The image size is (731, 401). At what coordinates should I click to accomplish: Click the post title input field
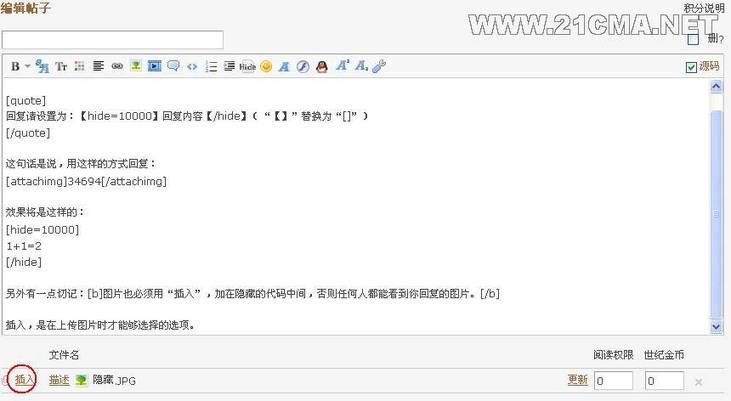[x=113, y=40]
